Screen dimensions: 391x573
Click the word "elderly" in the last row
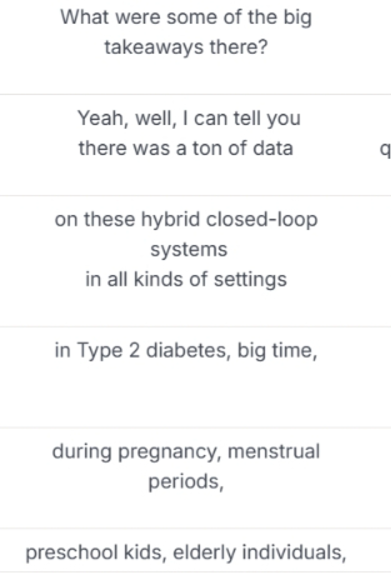click(x=205, y=553)
